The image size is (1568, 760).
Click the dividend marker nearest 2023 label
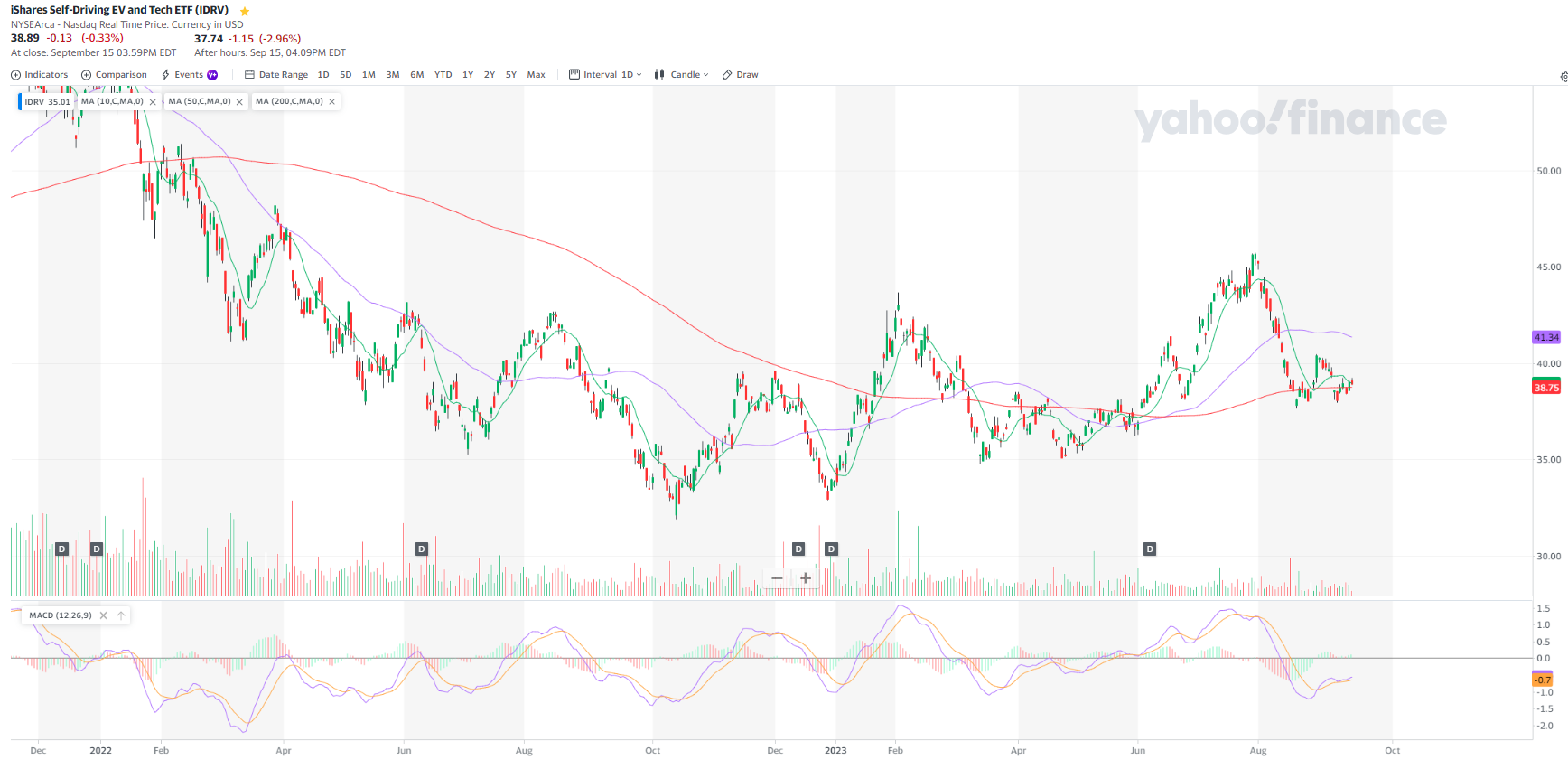pos(832,549)
